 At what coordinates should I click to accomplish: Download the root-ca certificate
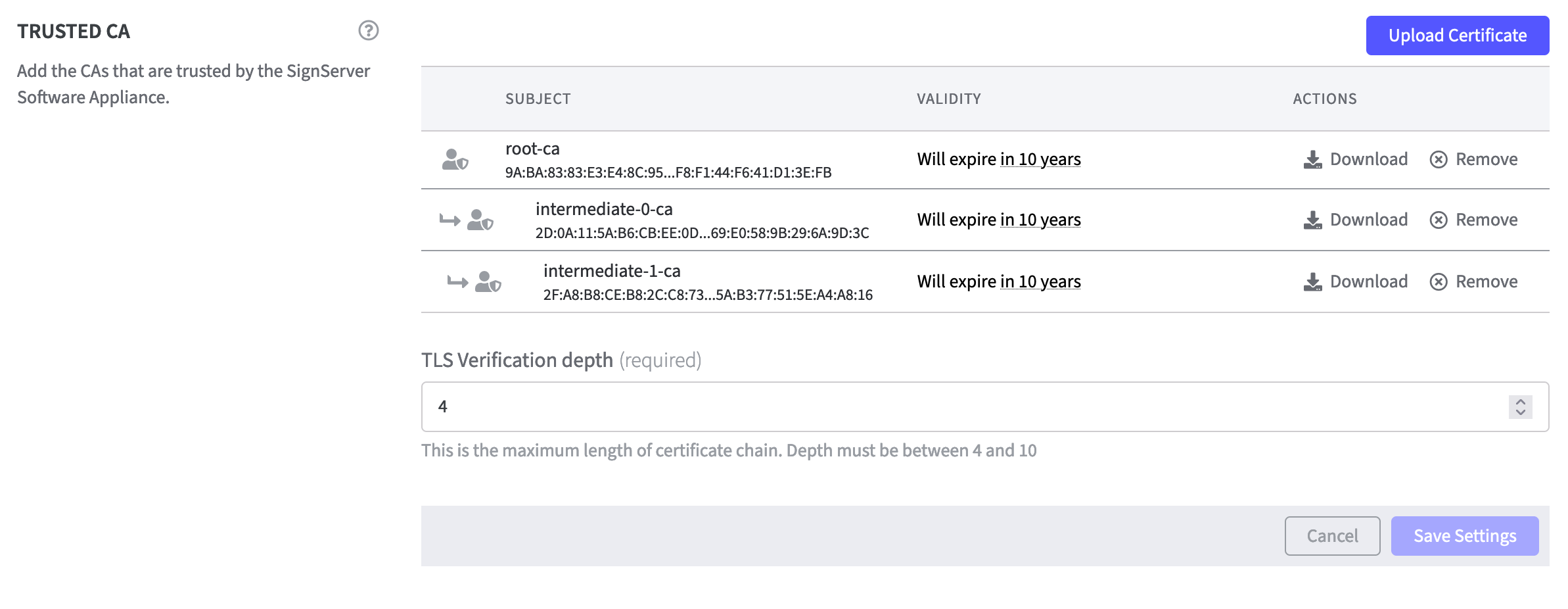[x=1355, y=160]
